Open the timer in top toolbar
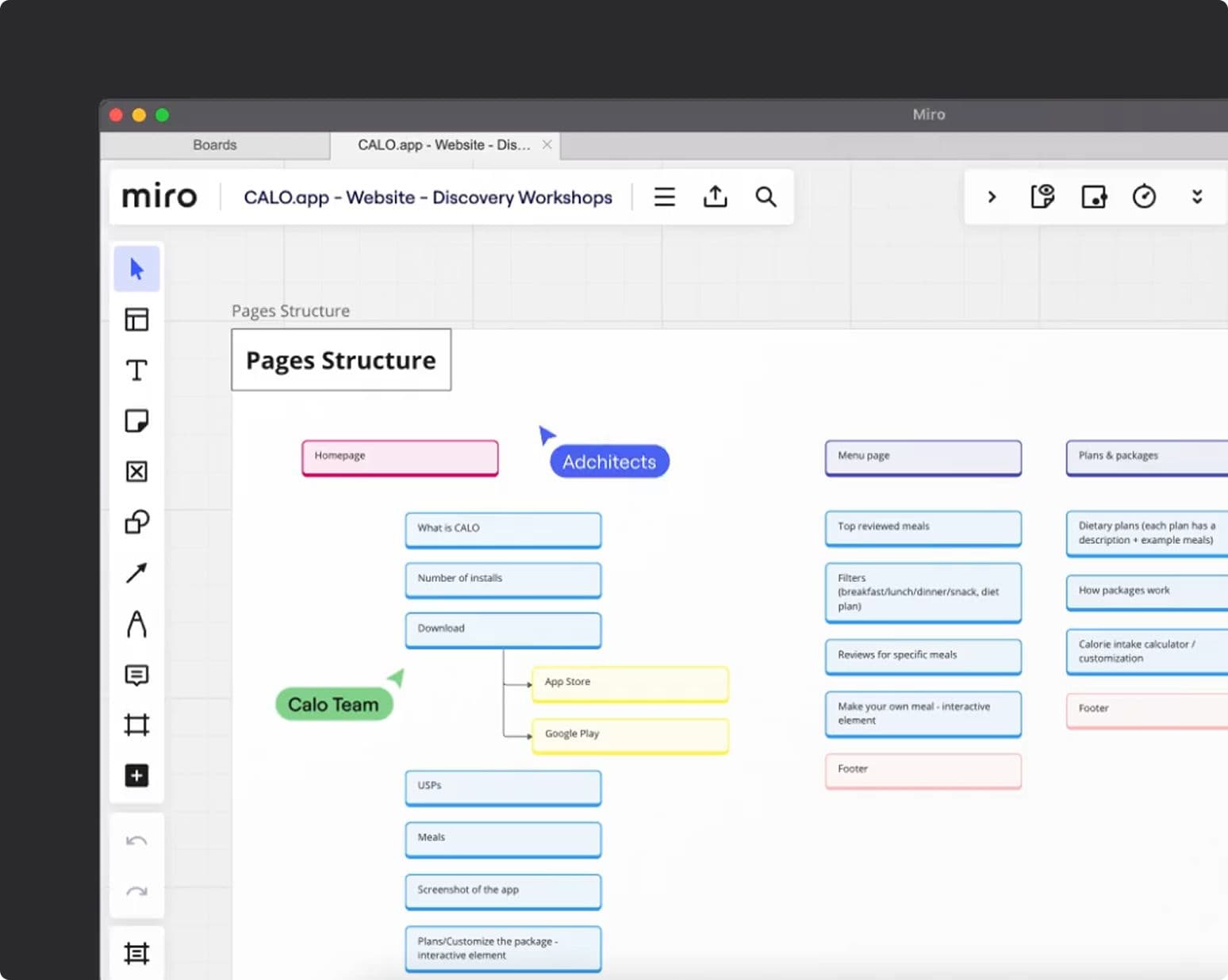1228x980 pixels. point(1144,197)
